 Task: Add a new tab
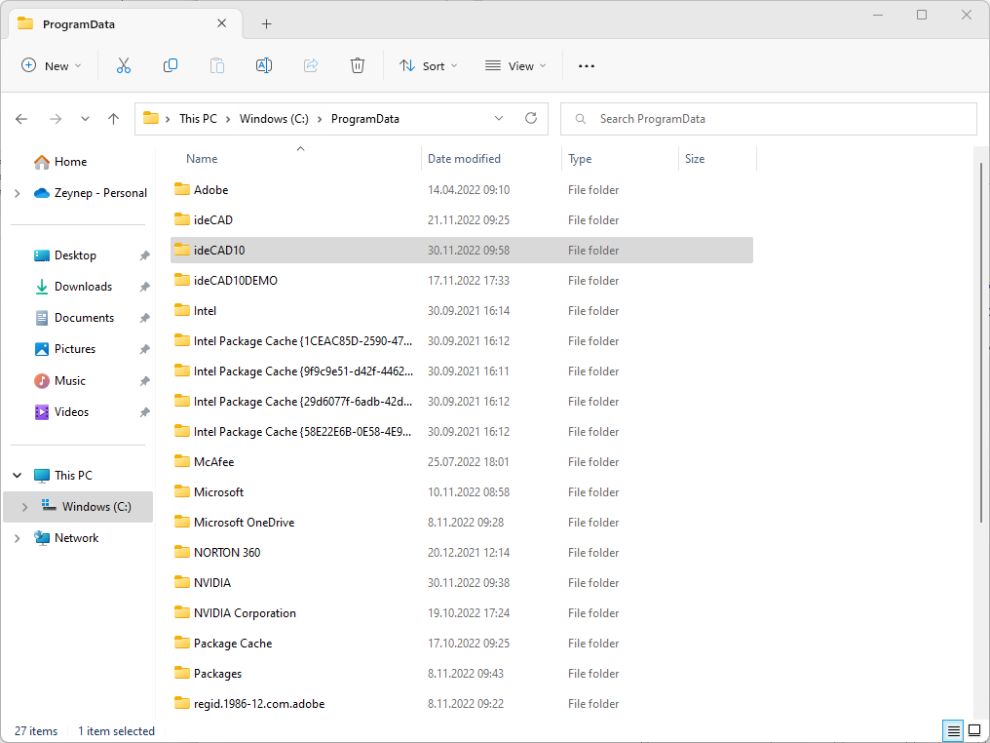266,24
